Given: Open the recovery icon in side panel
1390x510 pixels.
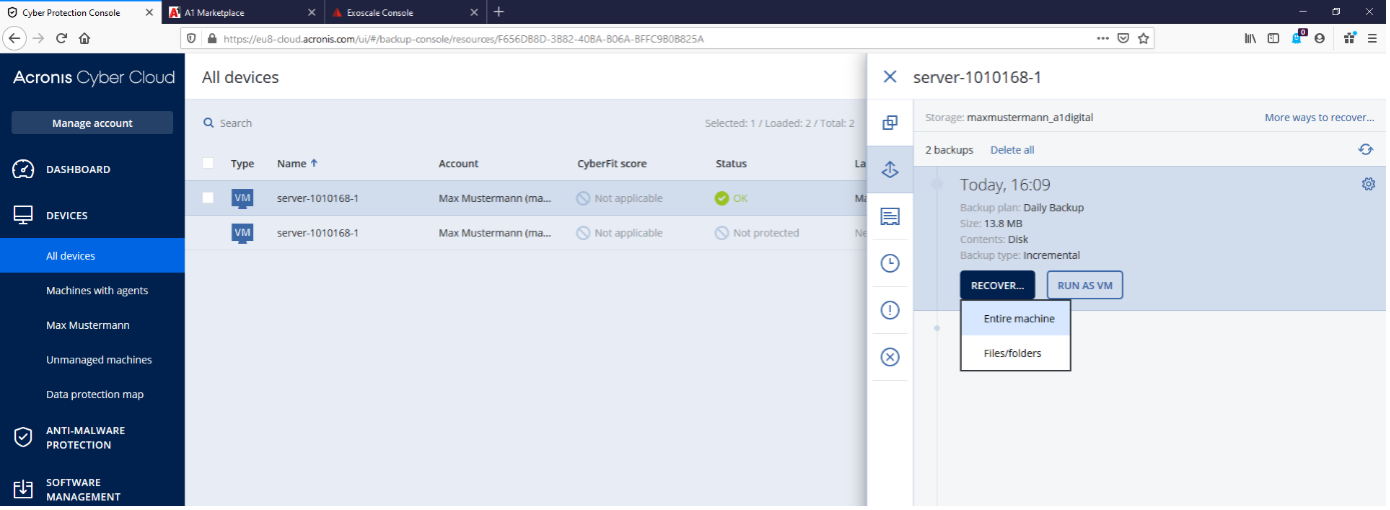Looking at the screenshot, I should [889, 170].
